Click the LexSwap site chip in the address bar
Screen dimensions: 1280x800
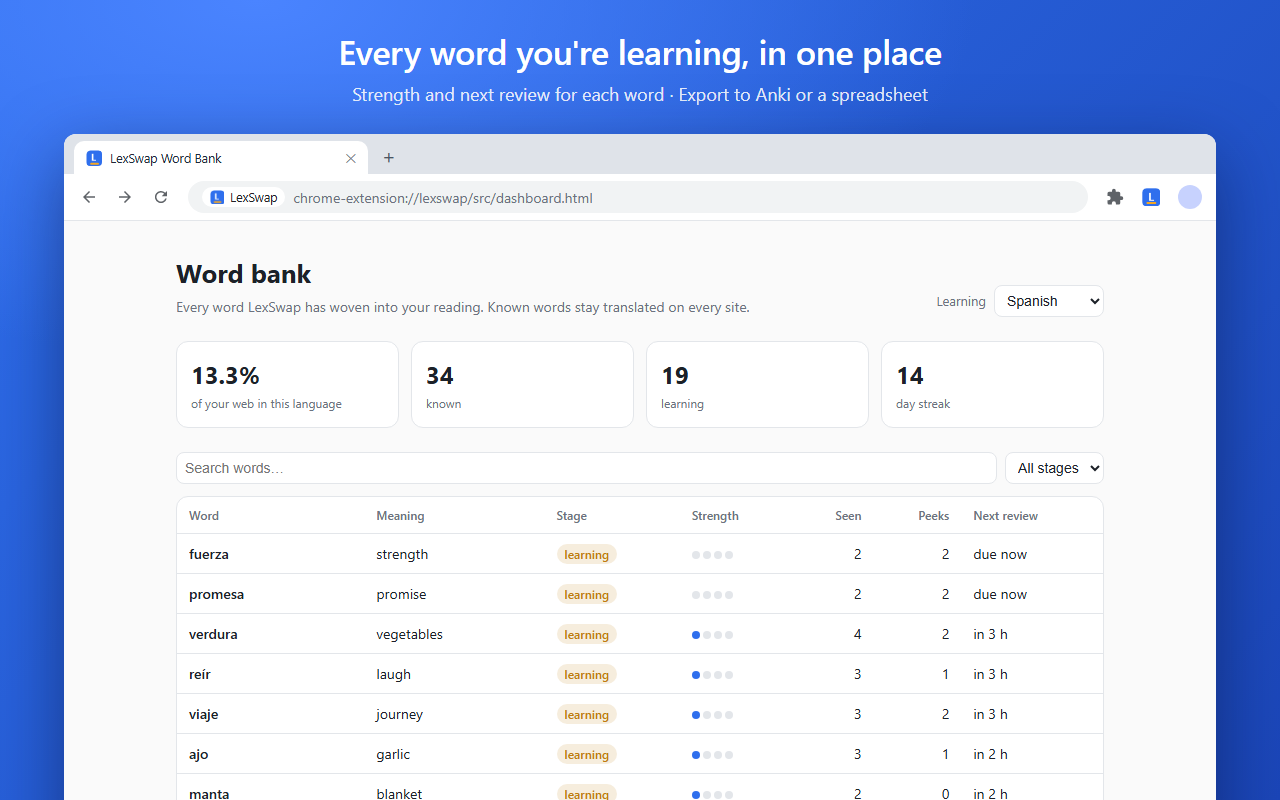pyautogui.click(x=244, y=197)
